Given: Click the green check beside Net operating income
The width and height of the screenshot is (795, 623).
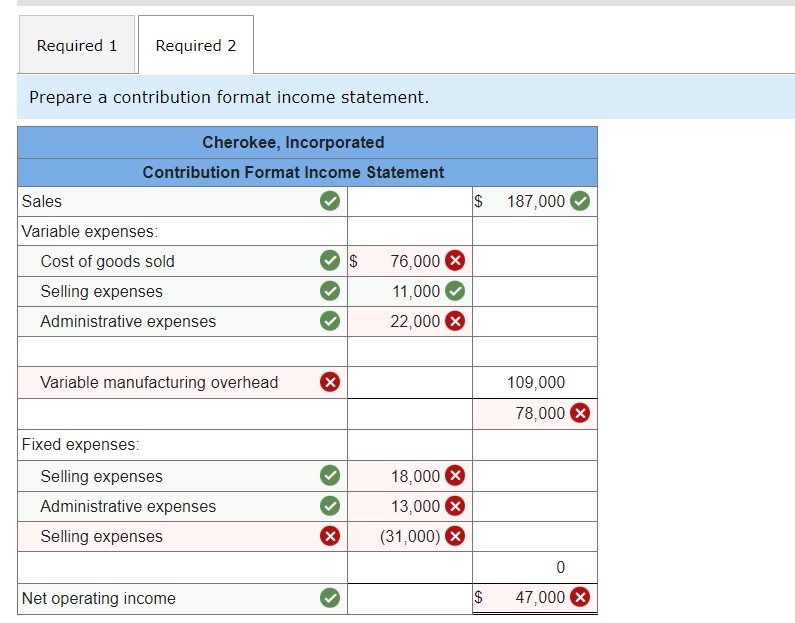Looking at the screenshot, I should 330,598.
